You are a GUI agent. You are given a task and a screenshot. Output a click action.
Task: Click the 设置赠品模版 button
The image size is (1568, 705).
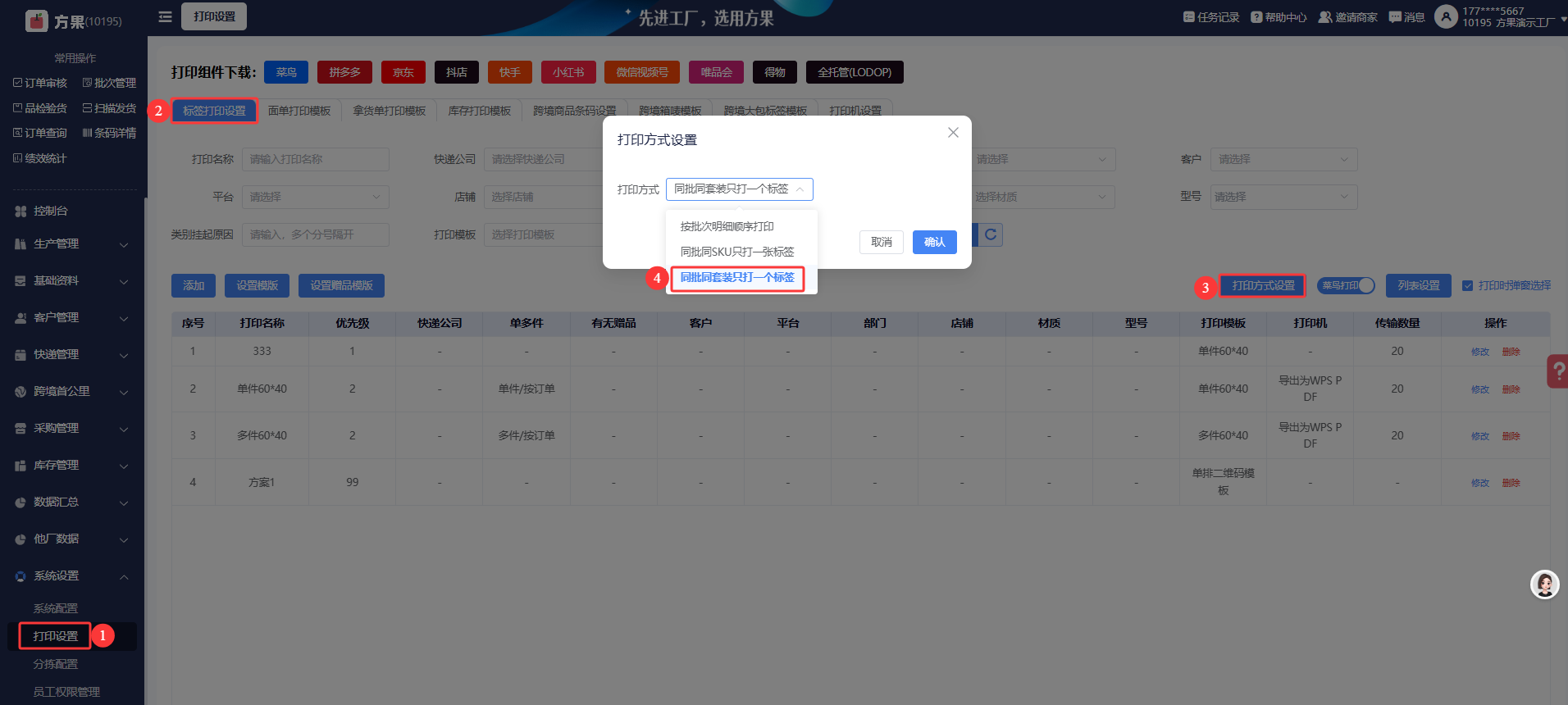tap(341, 285)
